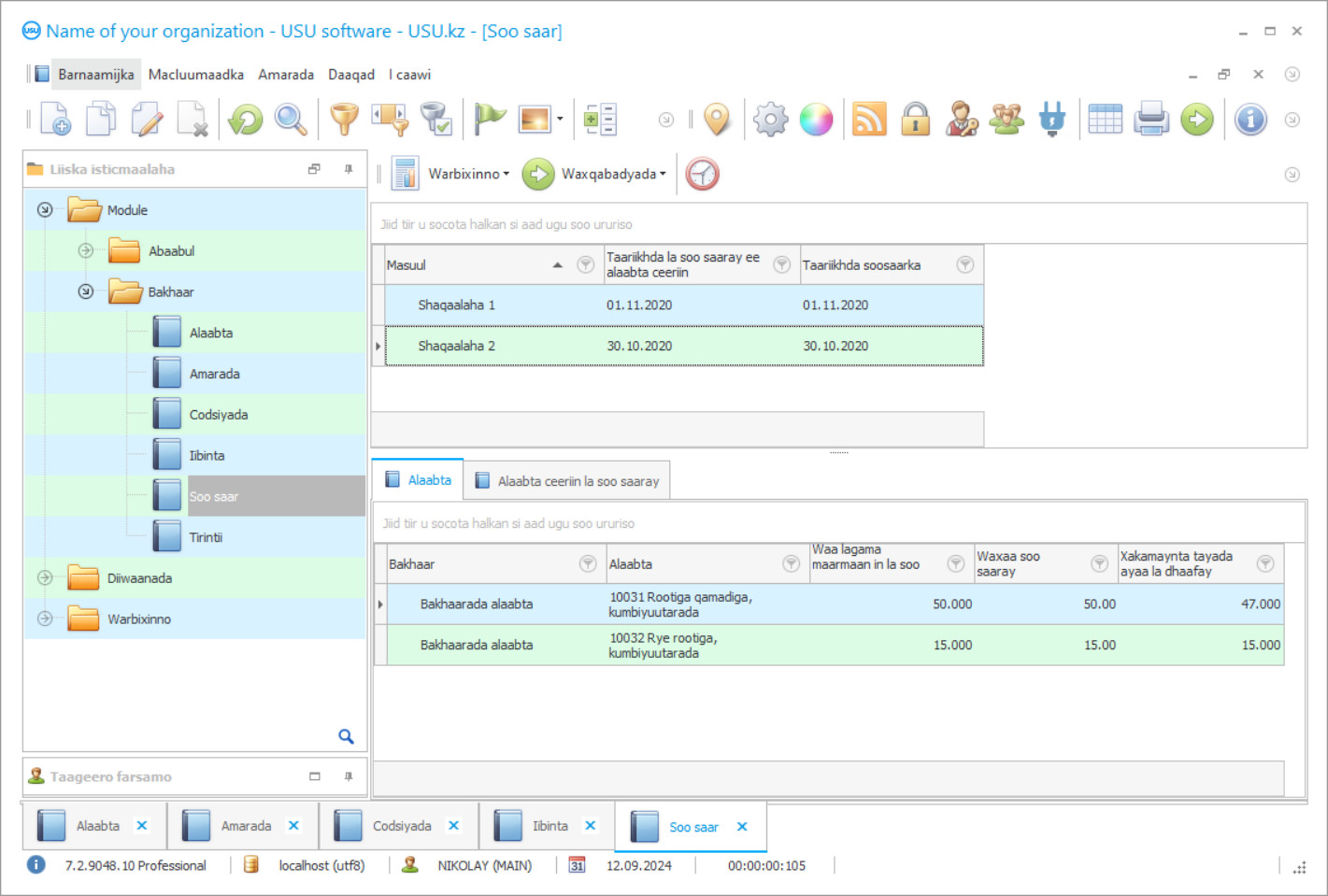Click the Add new record toolbar icon

point(56,120)
